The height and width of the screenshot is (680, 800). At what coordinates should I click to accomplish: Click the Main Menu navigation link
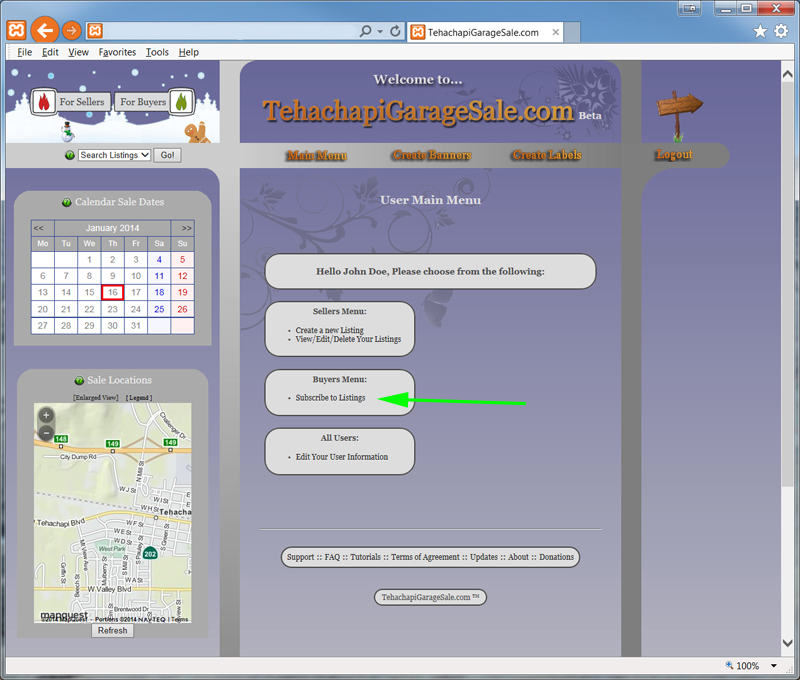tap(317, 155)
